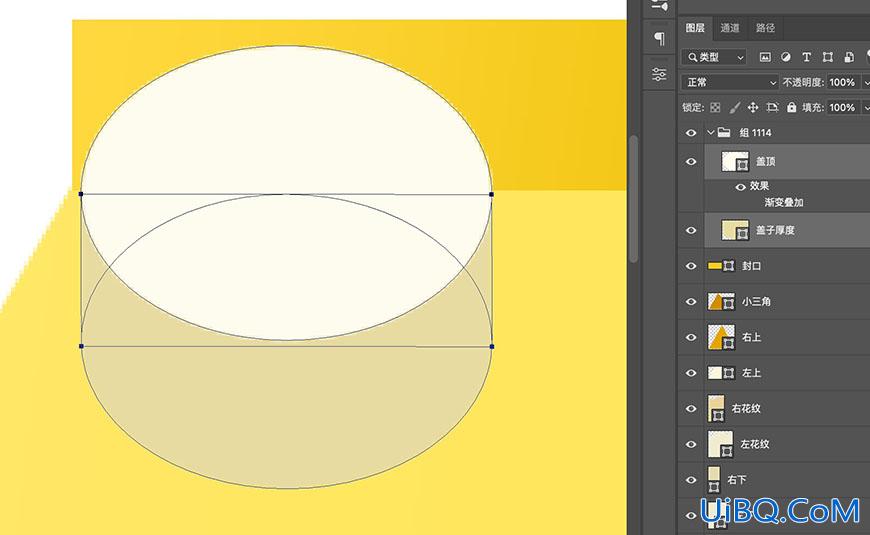This screenshot has height=535, width=870.
Task: Open the Brush Settings panel icon
Action: pos(659,6)
